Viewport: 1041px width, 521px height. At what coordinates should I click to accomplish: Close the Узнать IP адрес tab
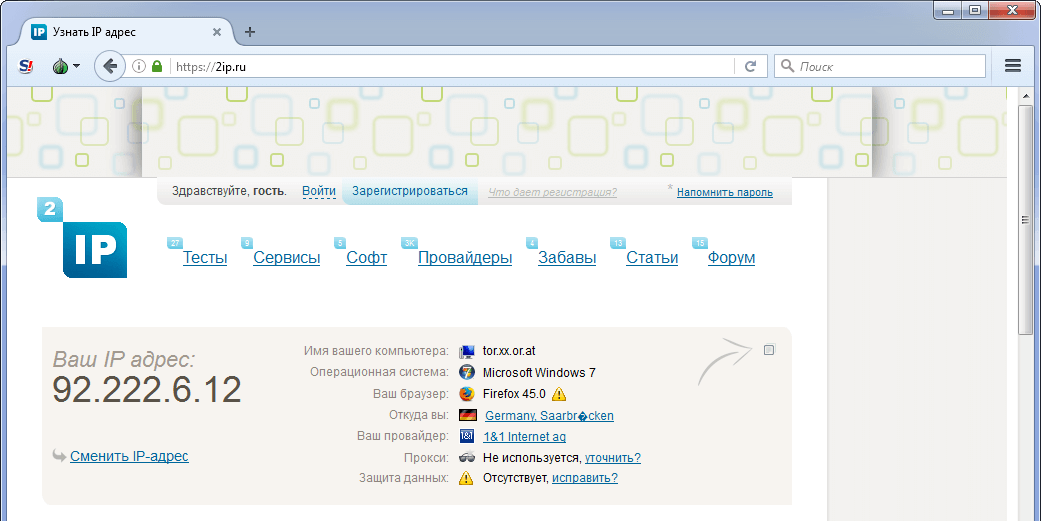[216, 32]
